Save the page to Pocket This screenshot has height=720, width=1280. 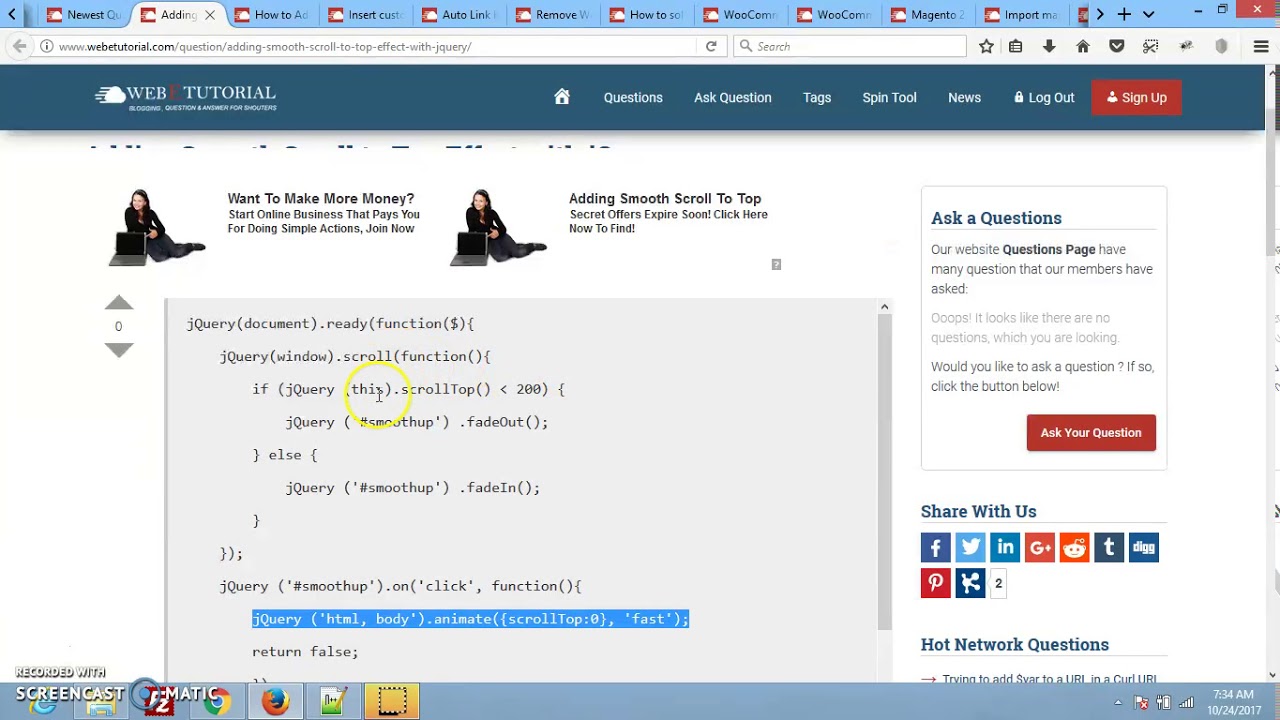1117,46
